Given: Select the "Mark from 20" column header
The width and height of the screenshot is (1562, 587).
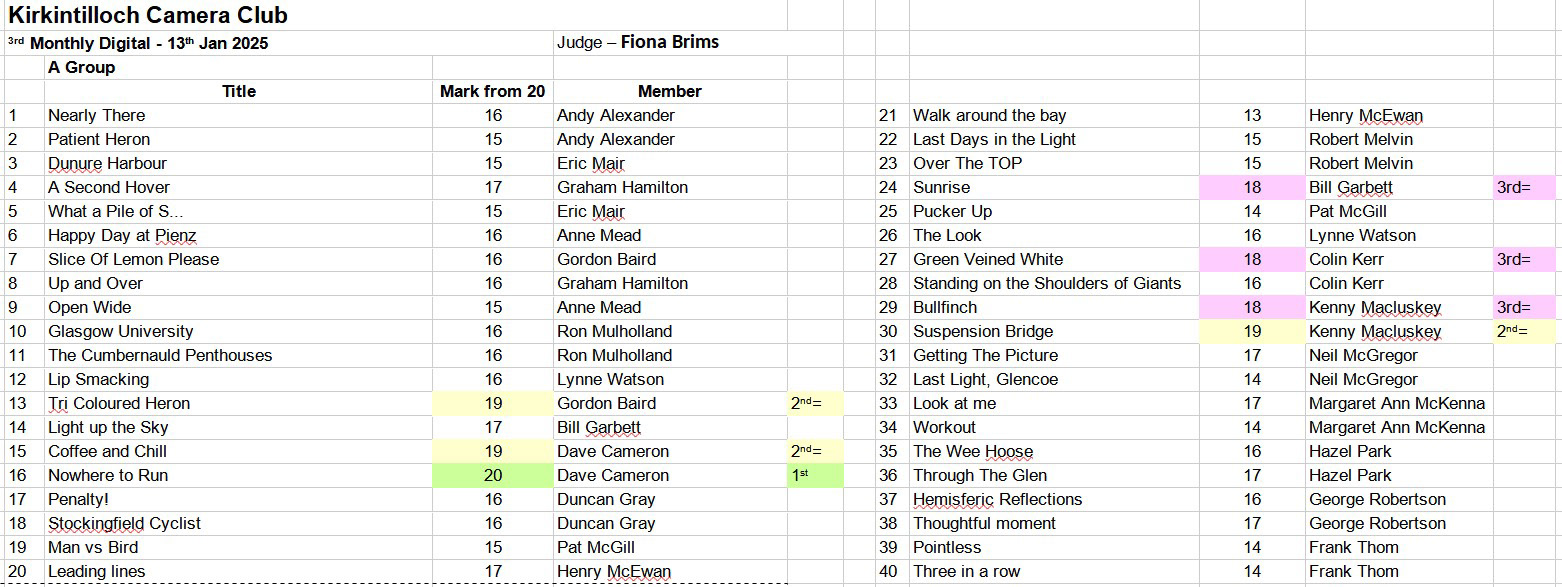Looking at the screenshot, I should pos(492,91).
